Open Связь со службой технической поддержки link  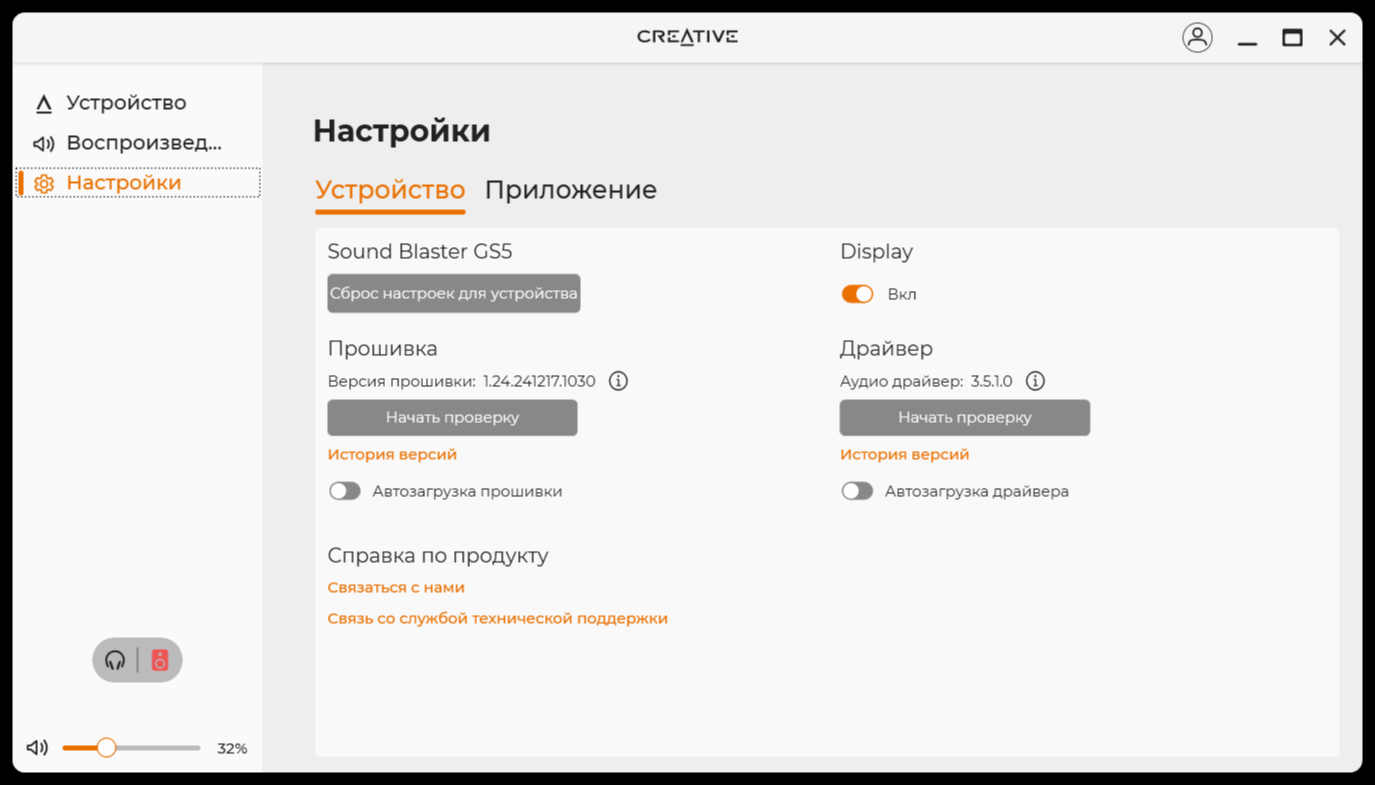point(498,618)
